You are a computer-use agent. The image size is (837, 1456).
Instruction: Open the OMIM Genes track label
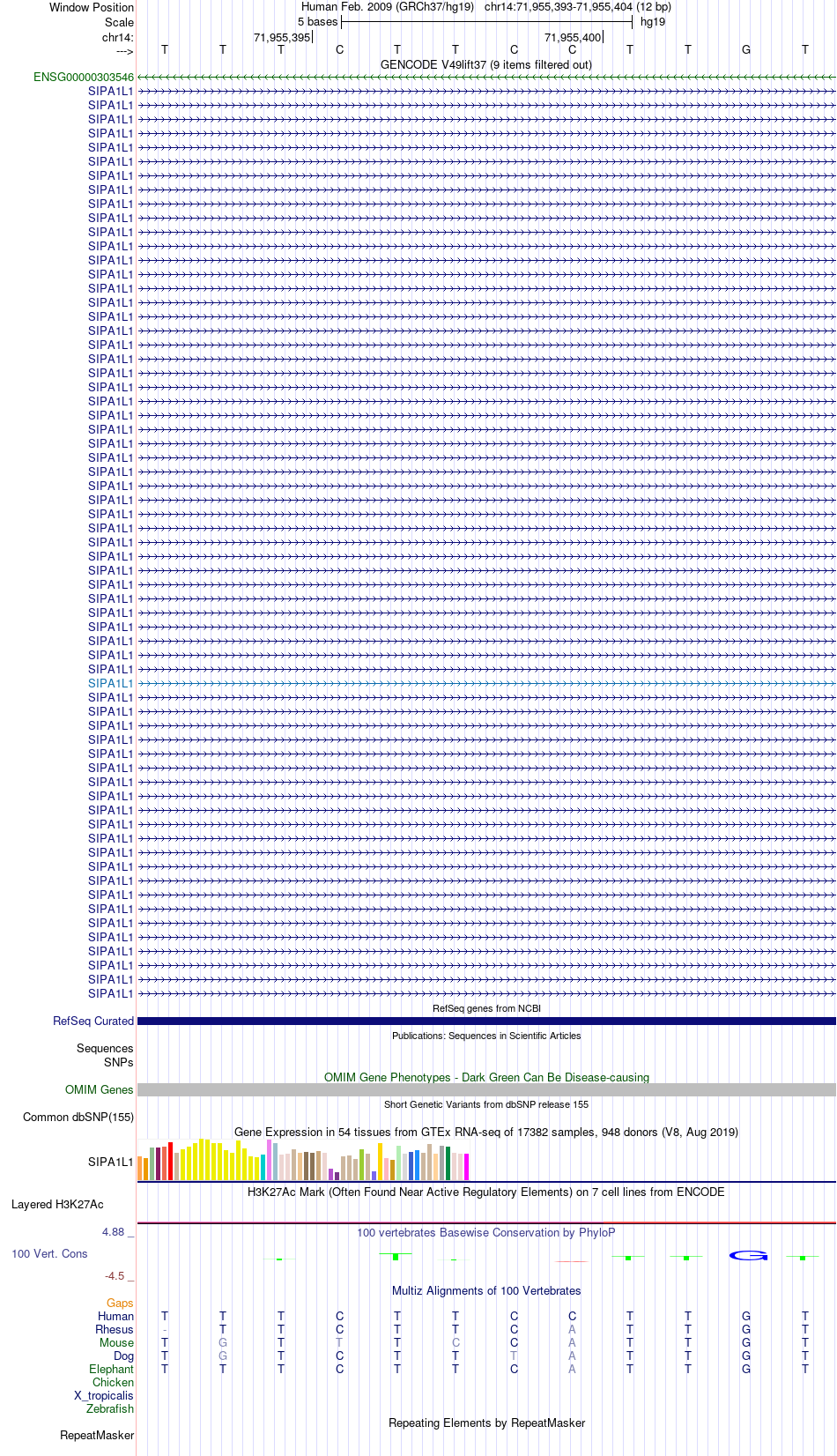pos(100,1089)
